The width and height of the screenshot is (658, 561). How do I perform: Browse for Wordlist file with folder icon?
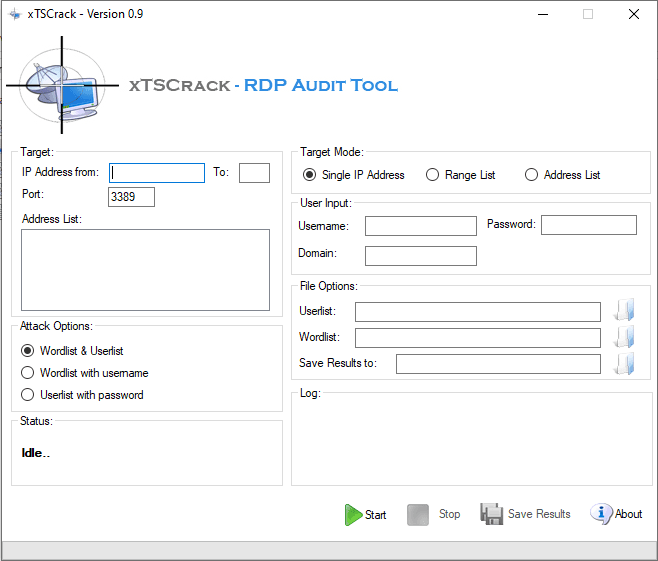click(624, 337)
